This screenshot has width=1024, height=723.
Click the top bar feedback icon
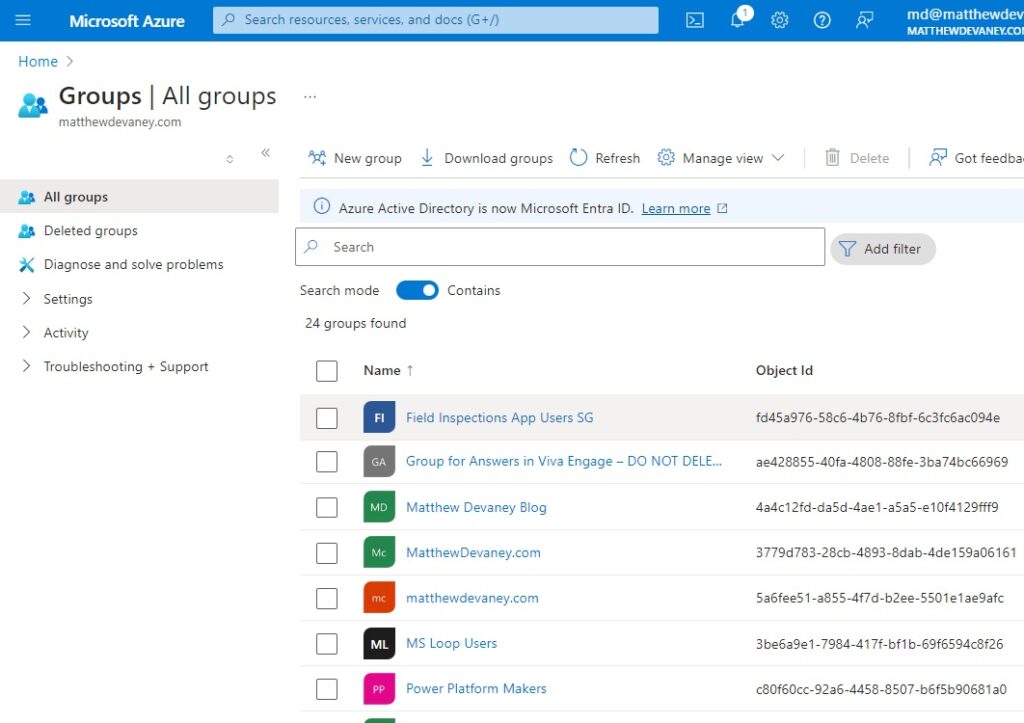click(865, 20)
